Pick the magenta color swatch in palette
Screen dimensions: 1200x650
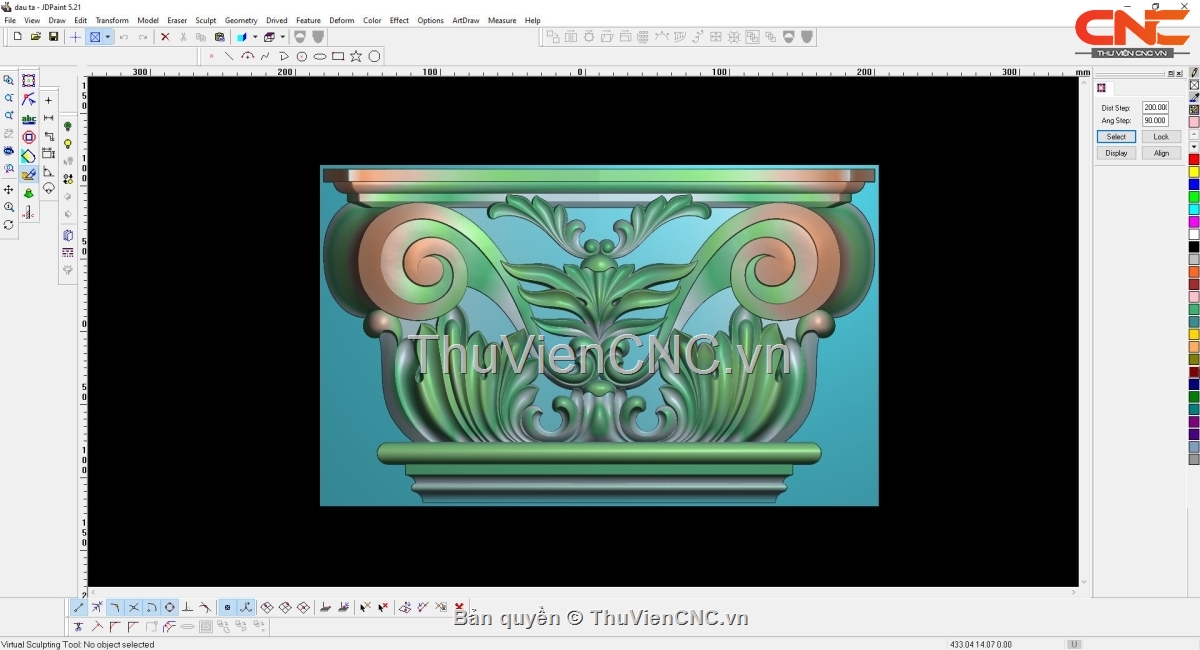pos(1194,222)
